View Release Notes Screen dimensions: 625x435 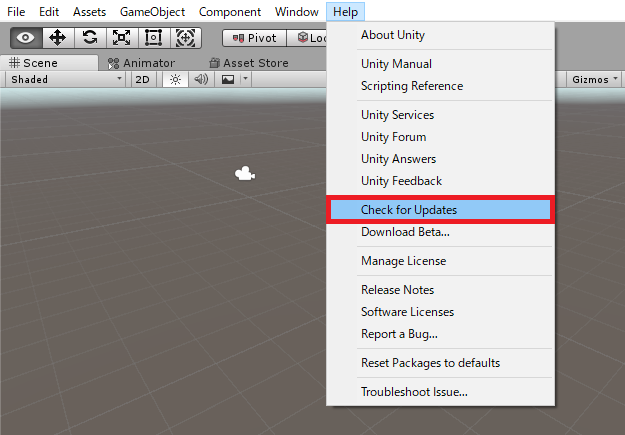[x=440, y=289]
